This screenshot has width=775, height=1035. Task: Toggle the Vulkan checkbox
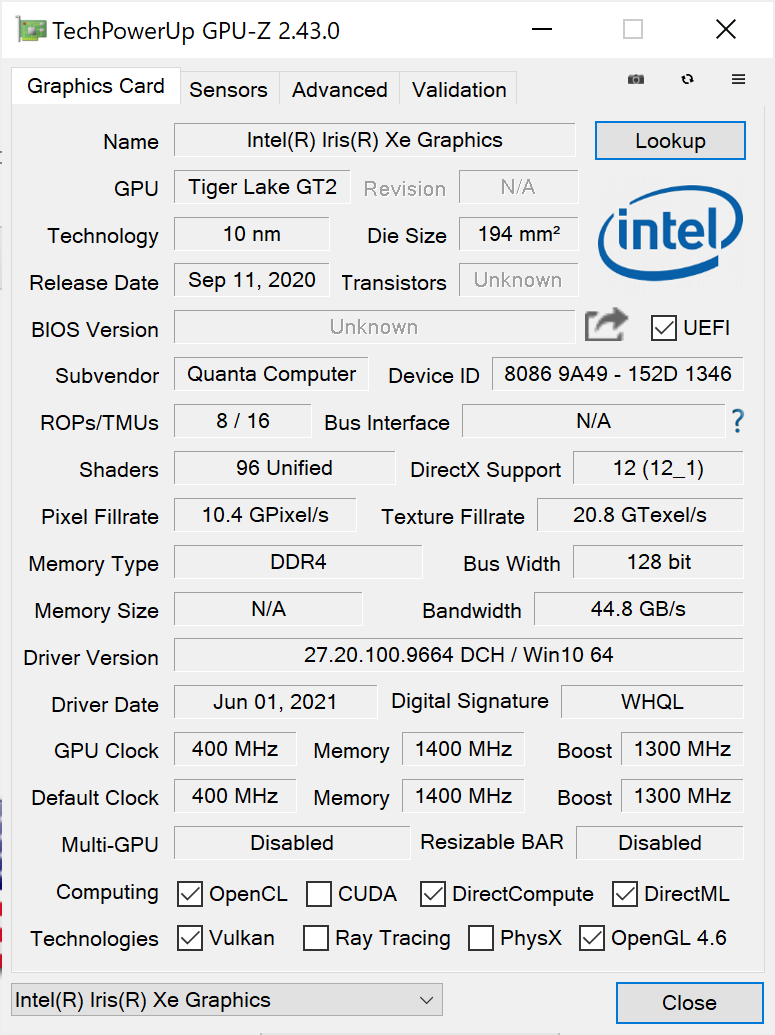click(190, 938)
